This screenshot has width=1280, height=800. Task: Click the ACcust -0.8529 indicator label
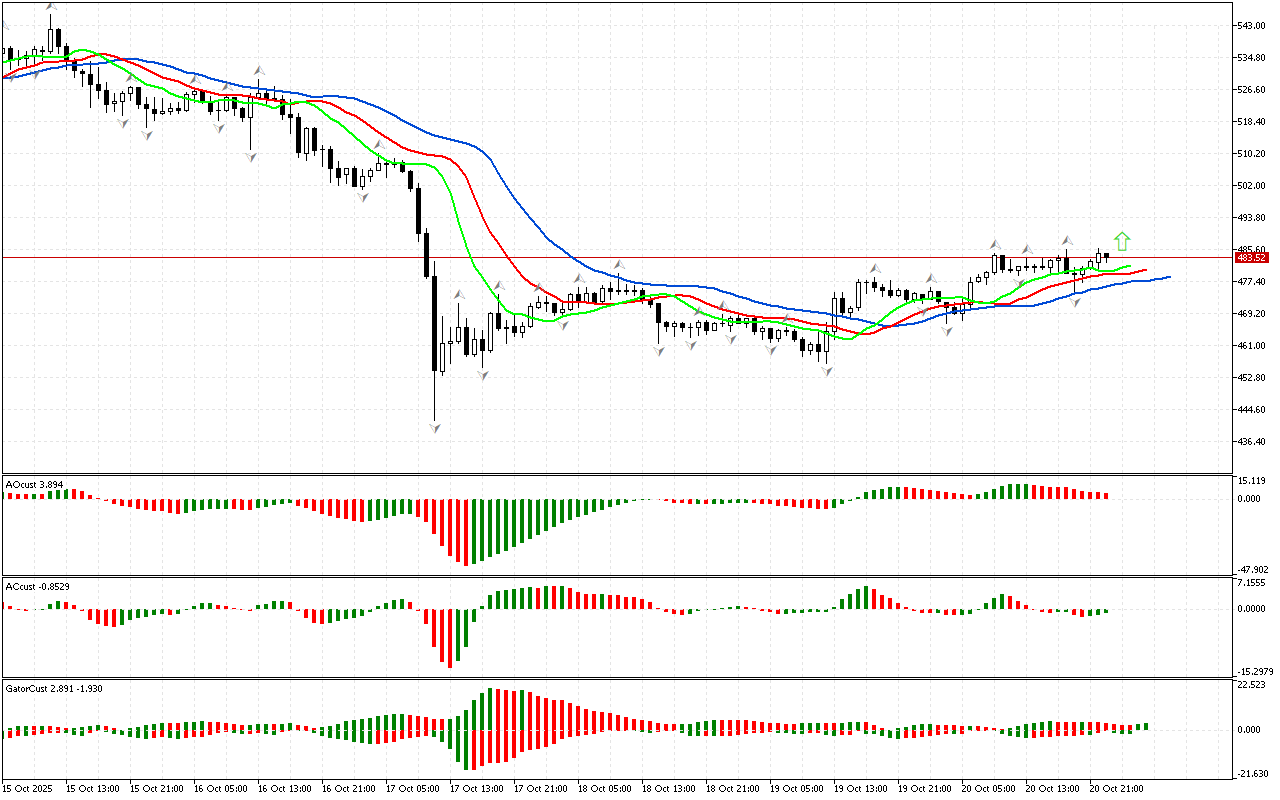[x=36, y=586]
